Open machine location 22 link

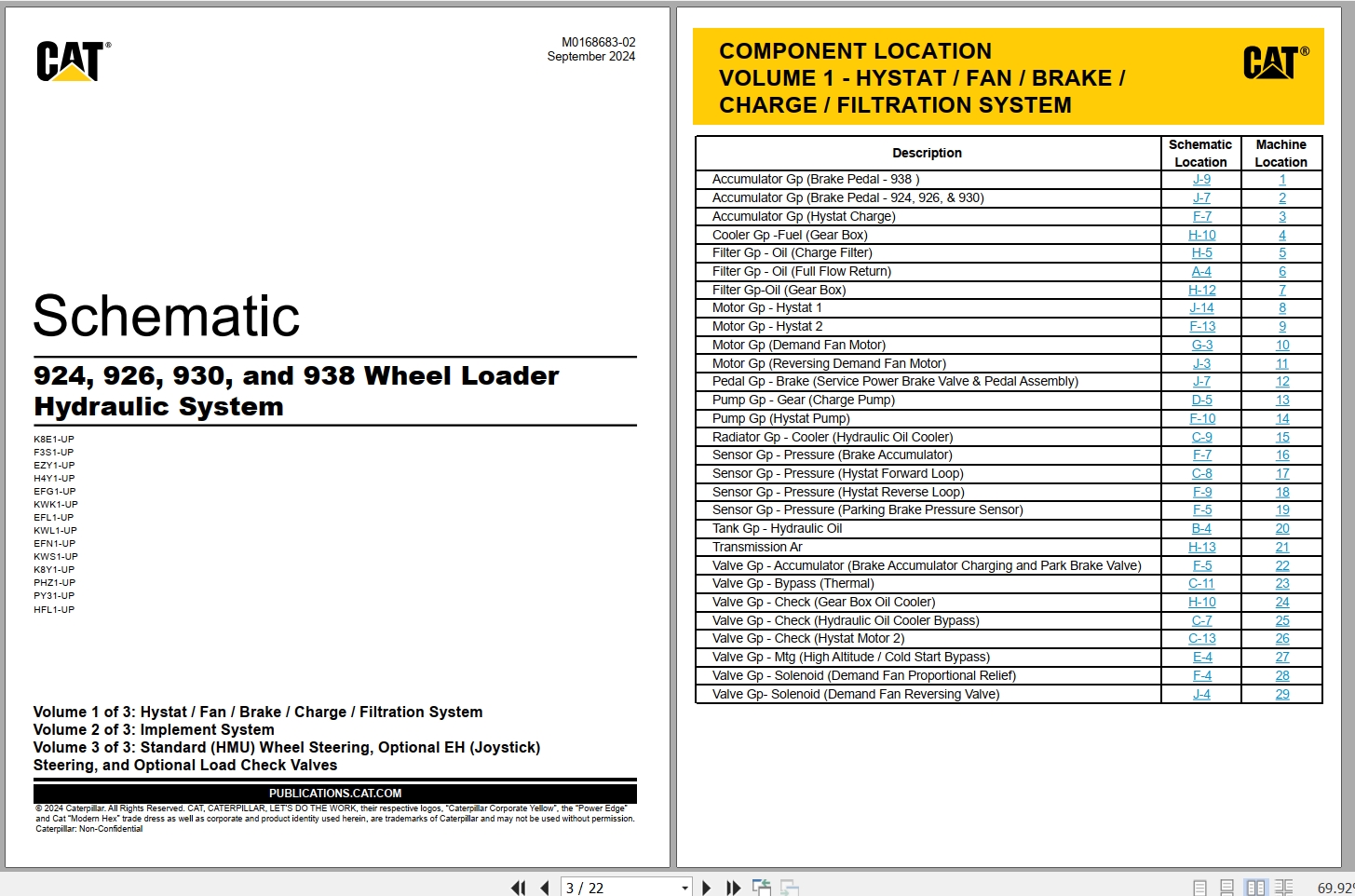coord(1282,565)
